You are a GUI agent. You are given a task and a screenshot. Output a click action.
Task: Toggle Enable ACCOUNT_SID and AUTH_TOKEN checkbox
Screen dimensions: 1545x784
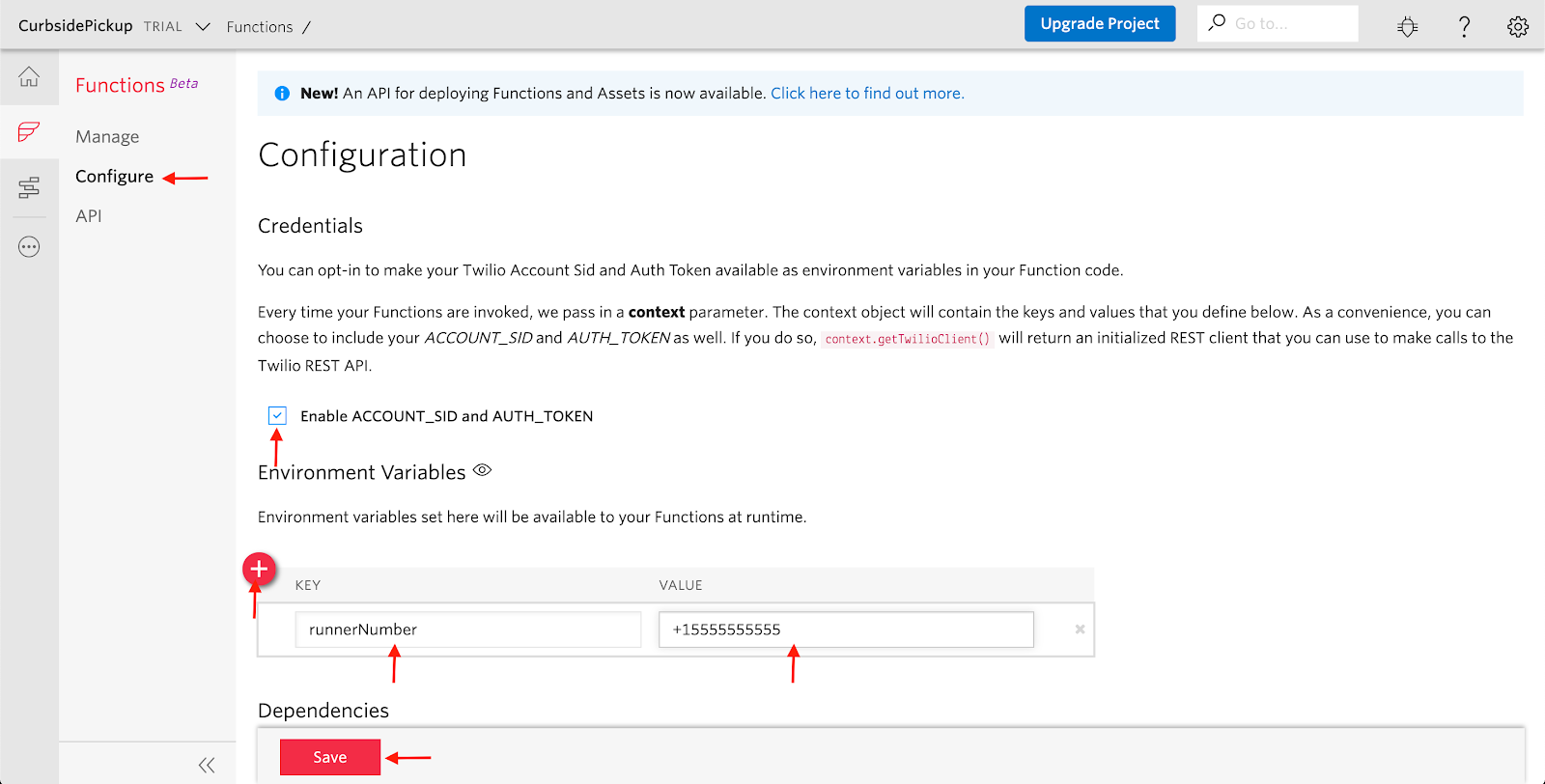[x=278, y=416]
